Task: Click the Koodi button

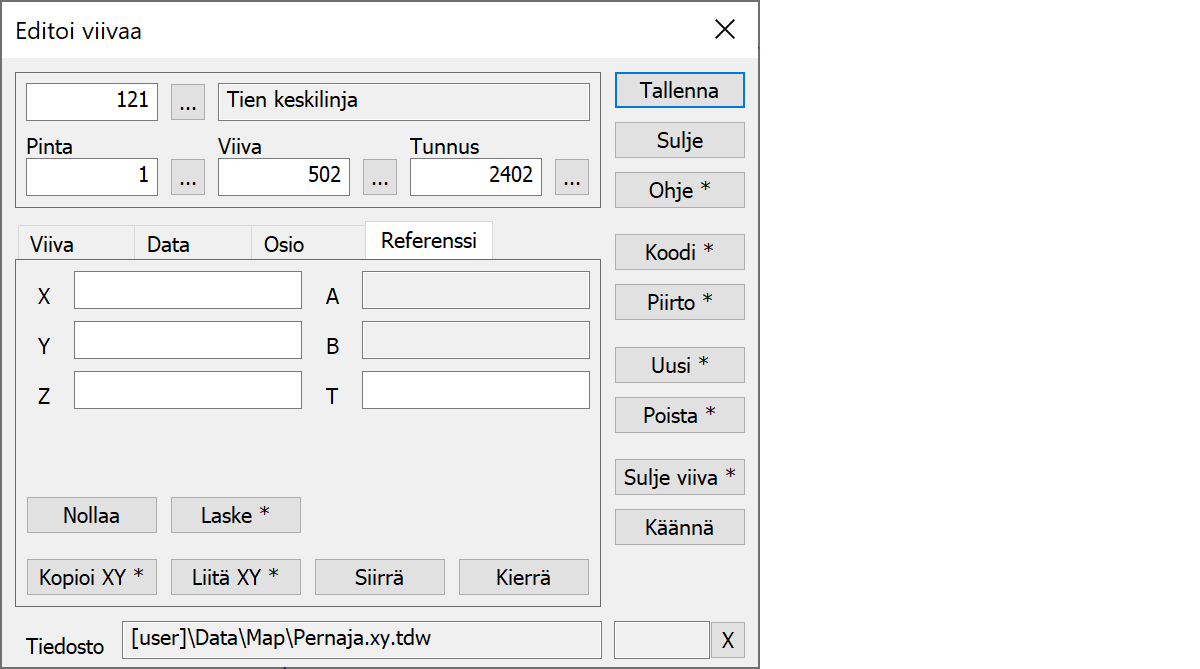Action: pyautogui.click(x=680, y=252)
